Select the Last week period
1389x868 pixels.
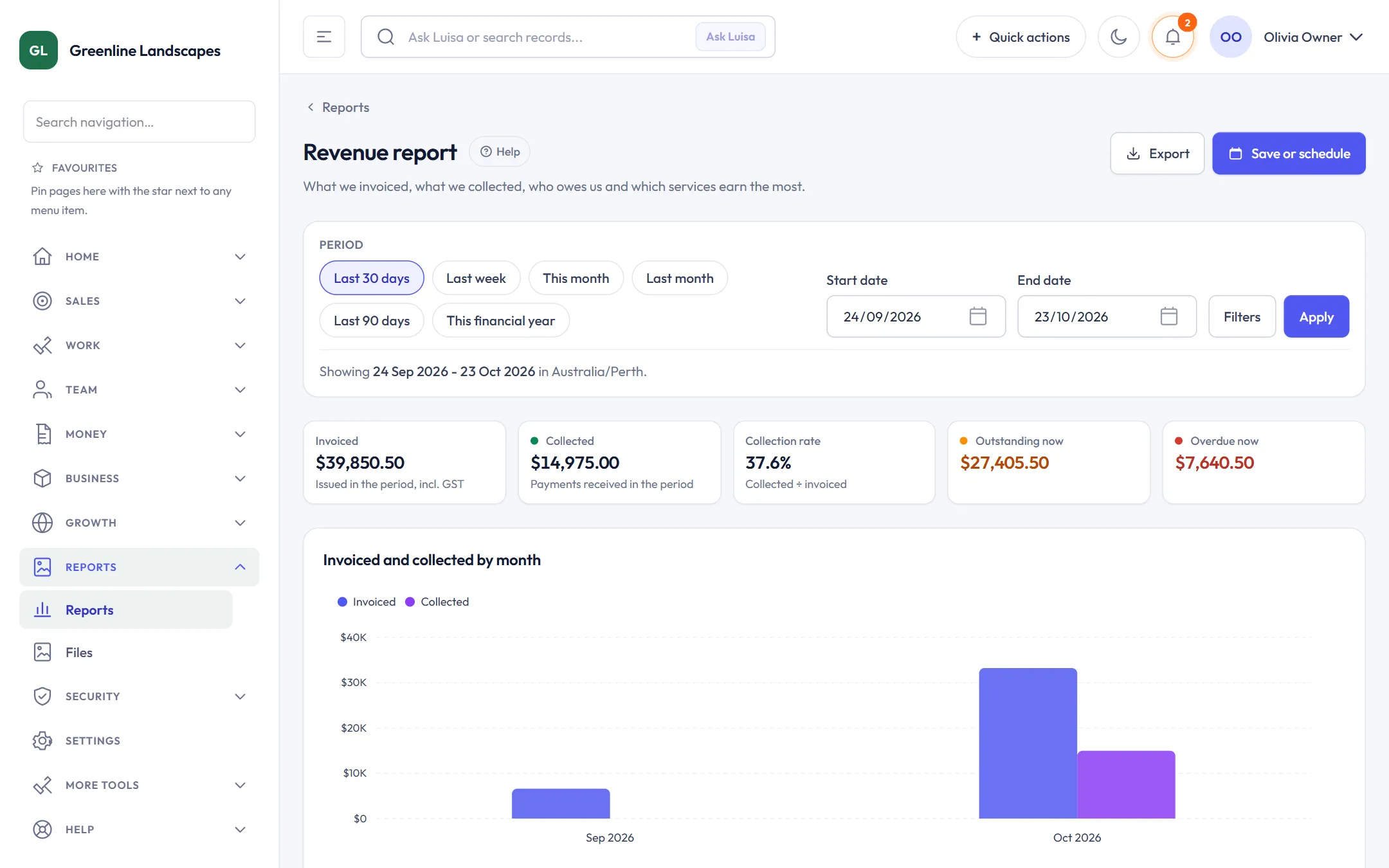[476, 278]
